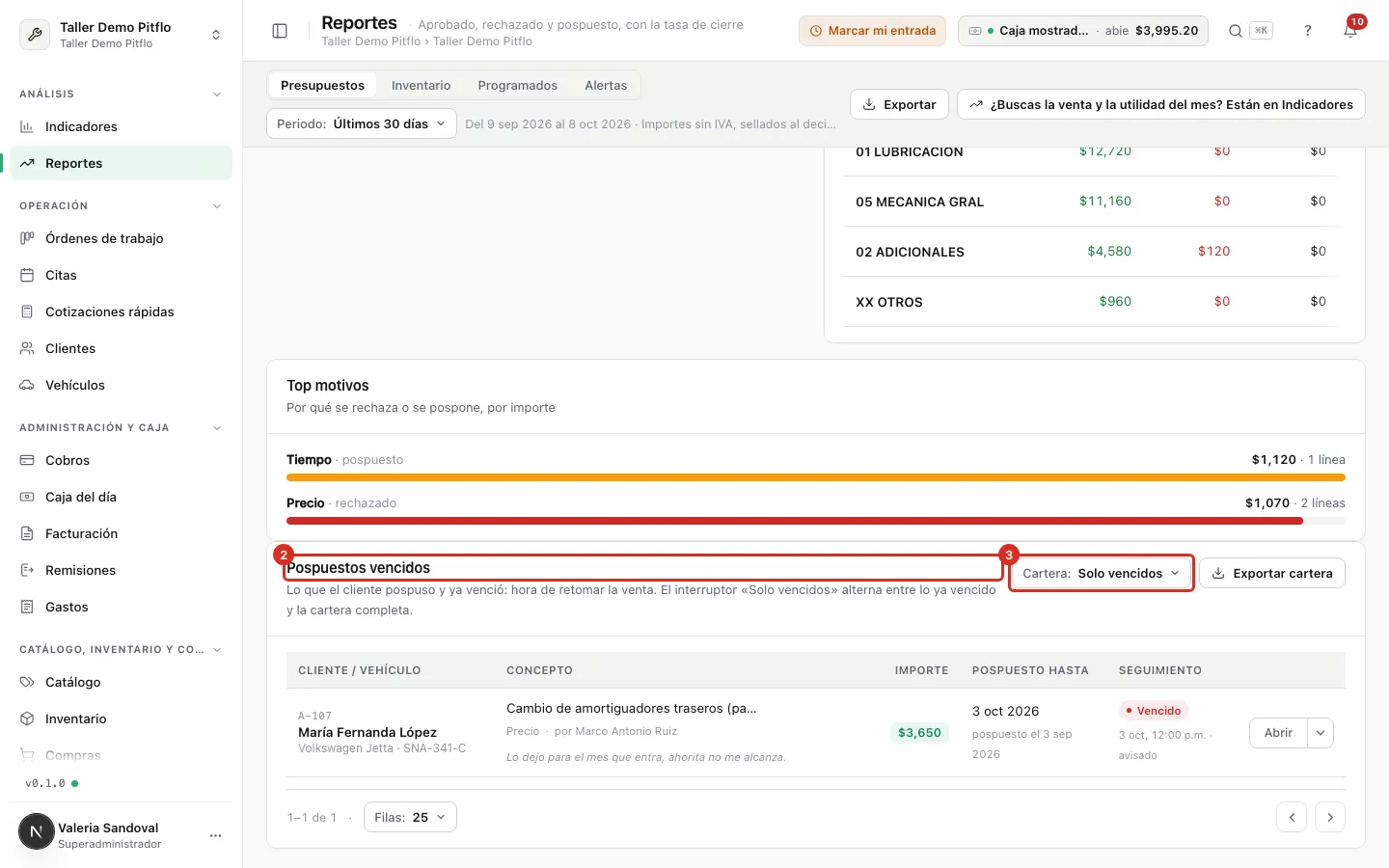Click Abrir for María Fernanda López
This screenshot has height=868, width=1389.
(1278, 733)
